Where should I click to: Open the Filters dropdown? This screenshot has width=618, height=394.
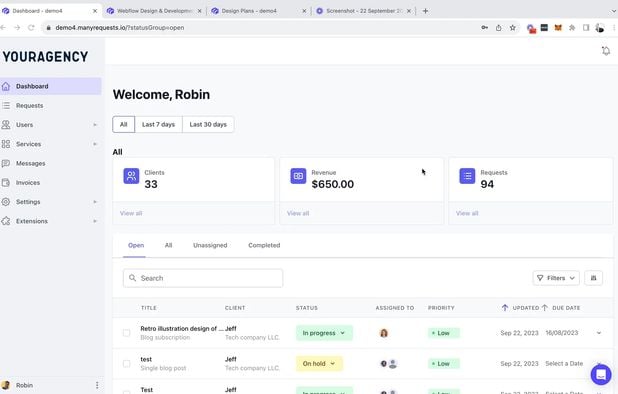(x=556, y=278)
